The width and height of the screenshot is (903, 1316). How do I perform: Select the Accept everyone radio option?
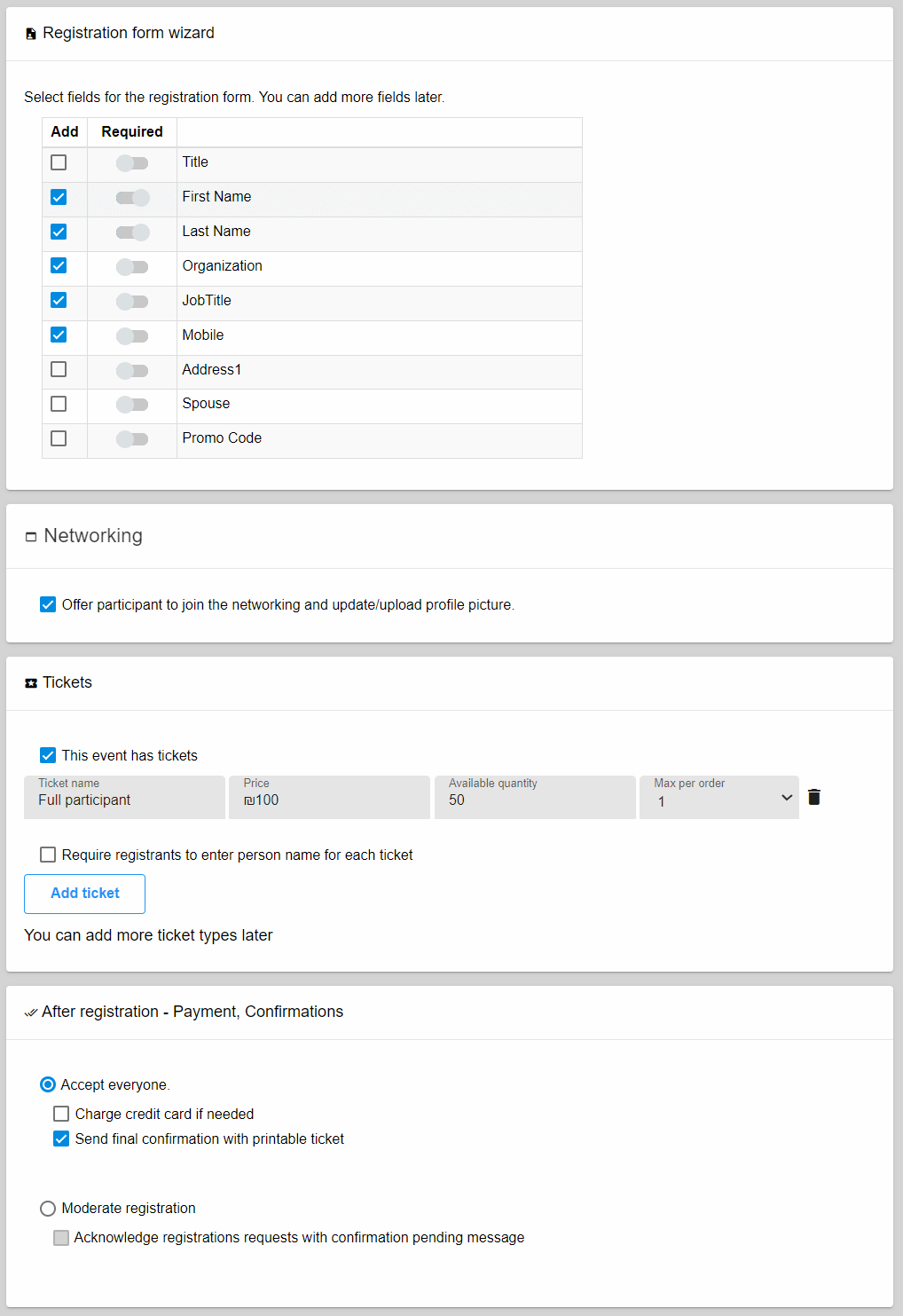[48, 1084]
